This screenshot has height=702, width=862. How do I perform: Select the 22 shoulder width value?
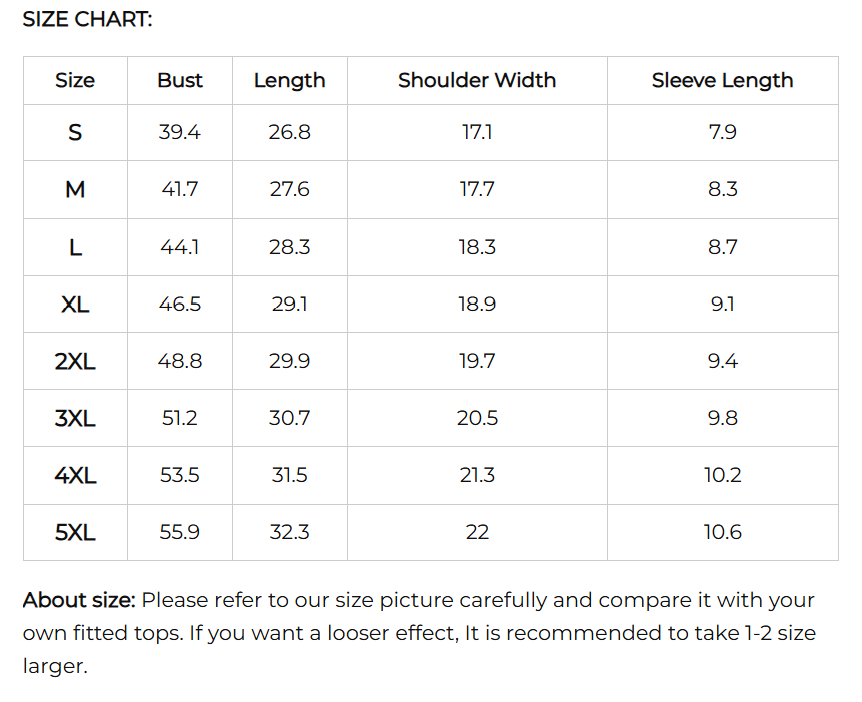(x=477, y=532)
